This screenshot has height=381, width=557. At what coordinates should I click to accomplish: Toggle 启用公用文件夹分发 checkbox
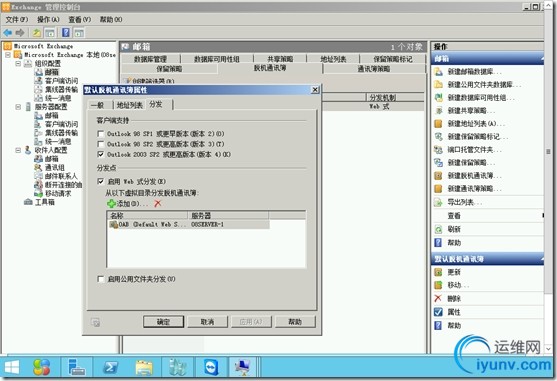tap(101, 279)
